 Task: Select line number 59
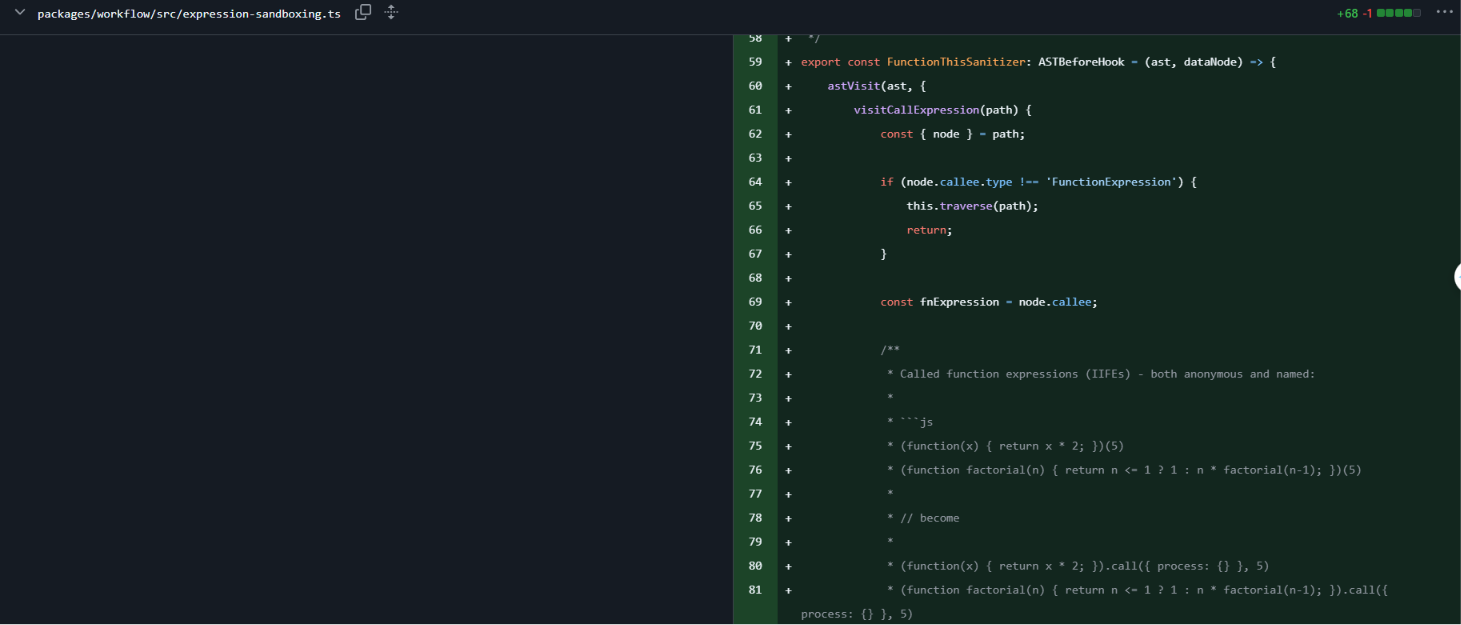(755, 62)
